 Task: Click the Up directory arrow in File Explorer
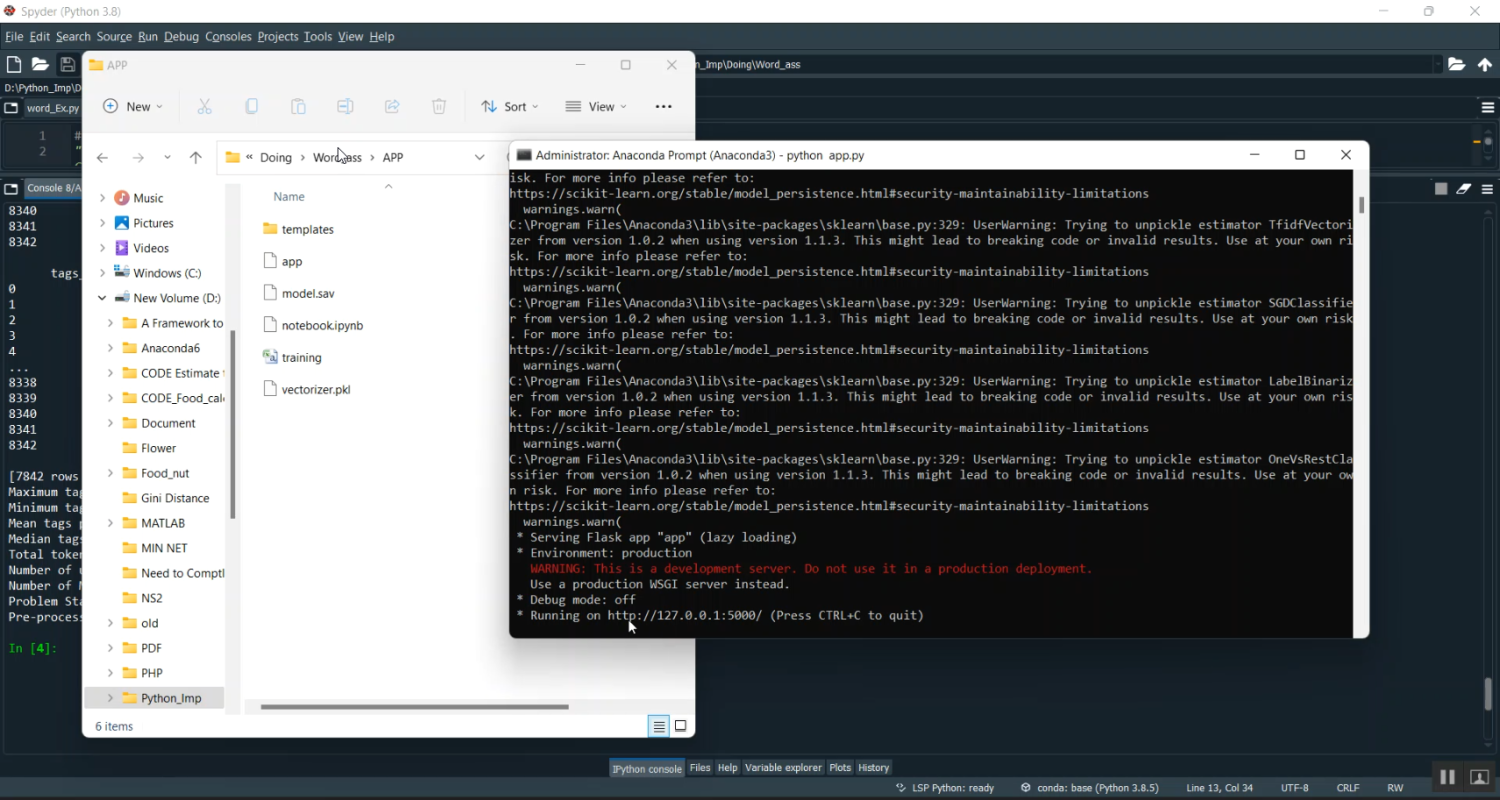[196, 158]
